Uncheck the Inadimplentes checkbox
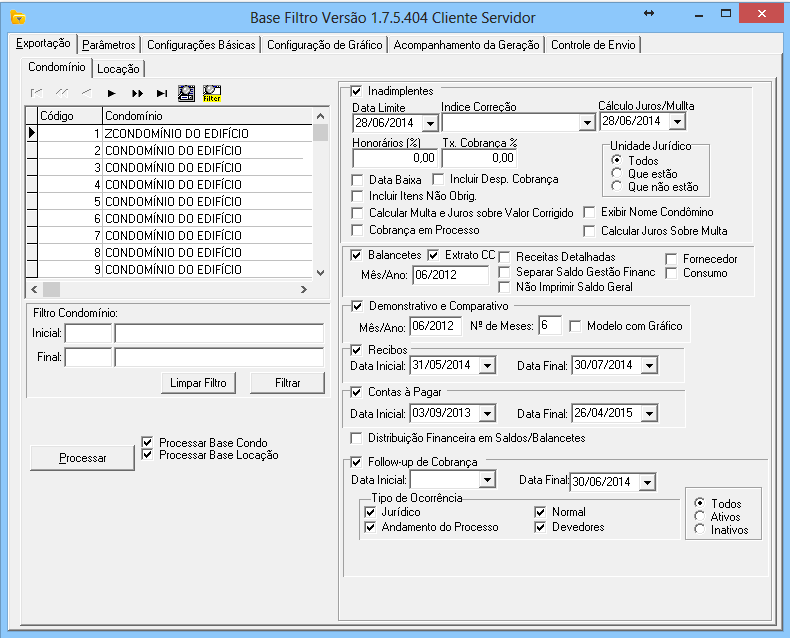The image size is (790, 639). click(356, 91)
